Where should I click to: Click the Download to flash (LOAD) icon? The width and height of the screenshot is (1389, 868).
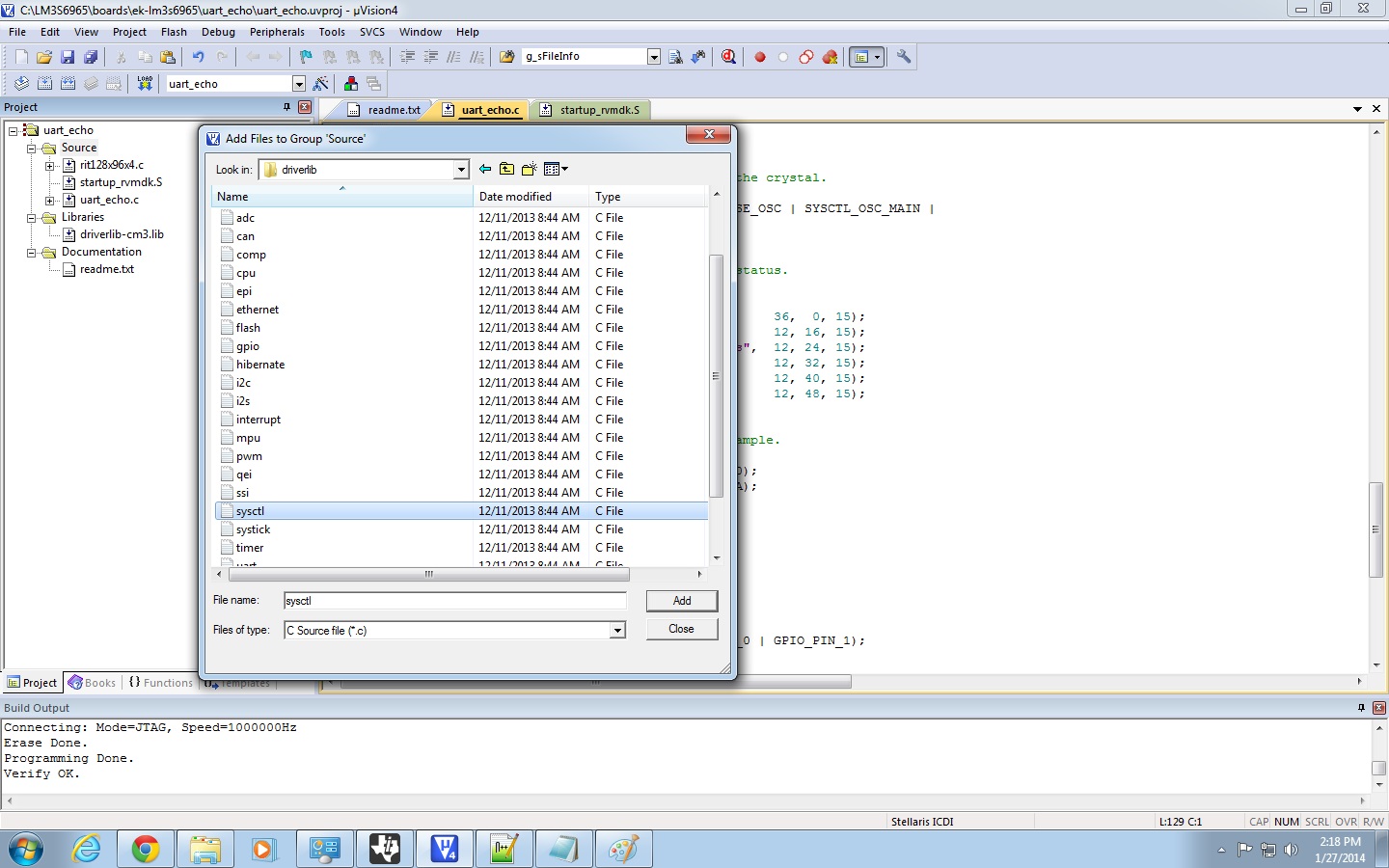pos(145,84)
